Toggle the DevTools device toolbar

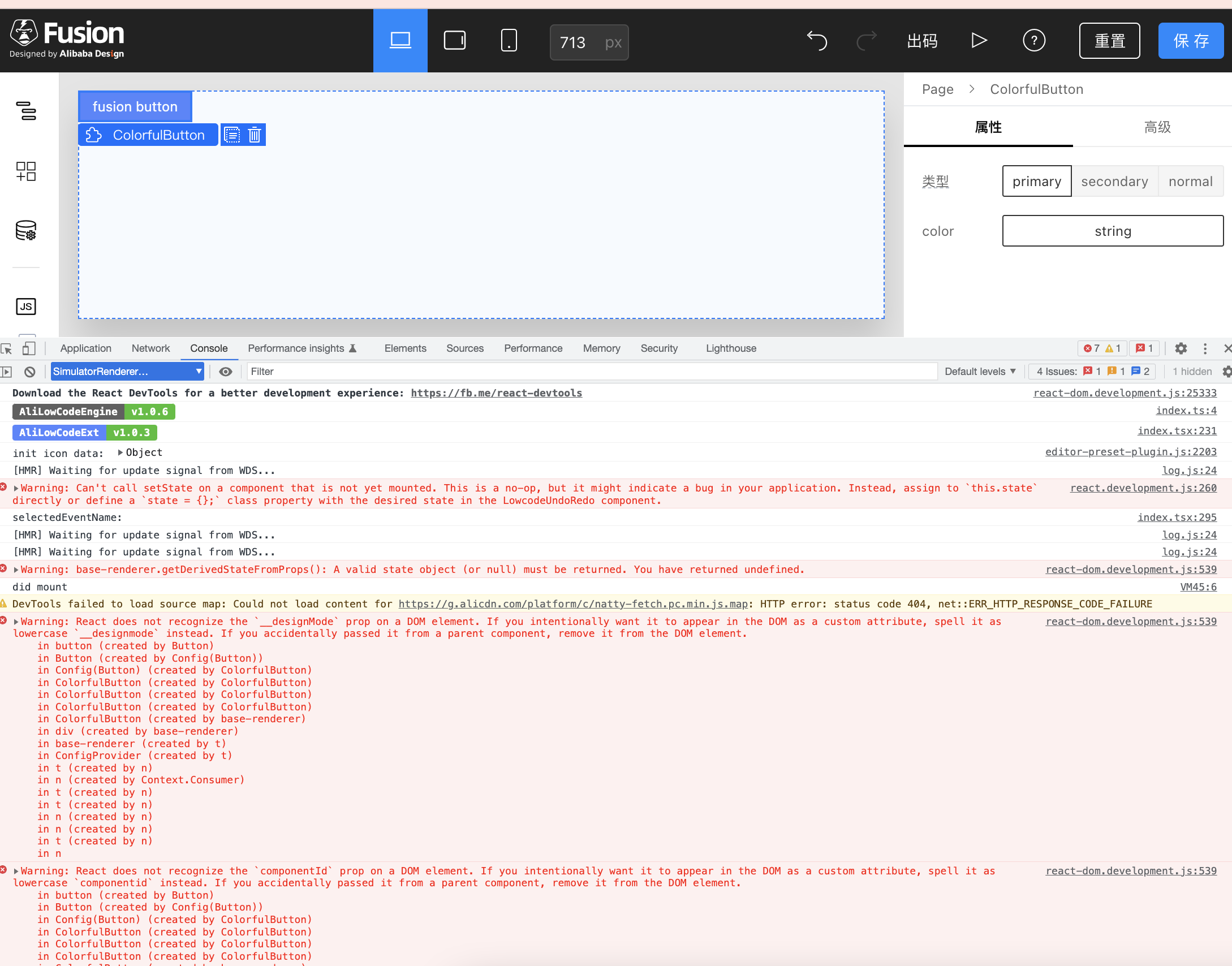tap(29, 349)
